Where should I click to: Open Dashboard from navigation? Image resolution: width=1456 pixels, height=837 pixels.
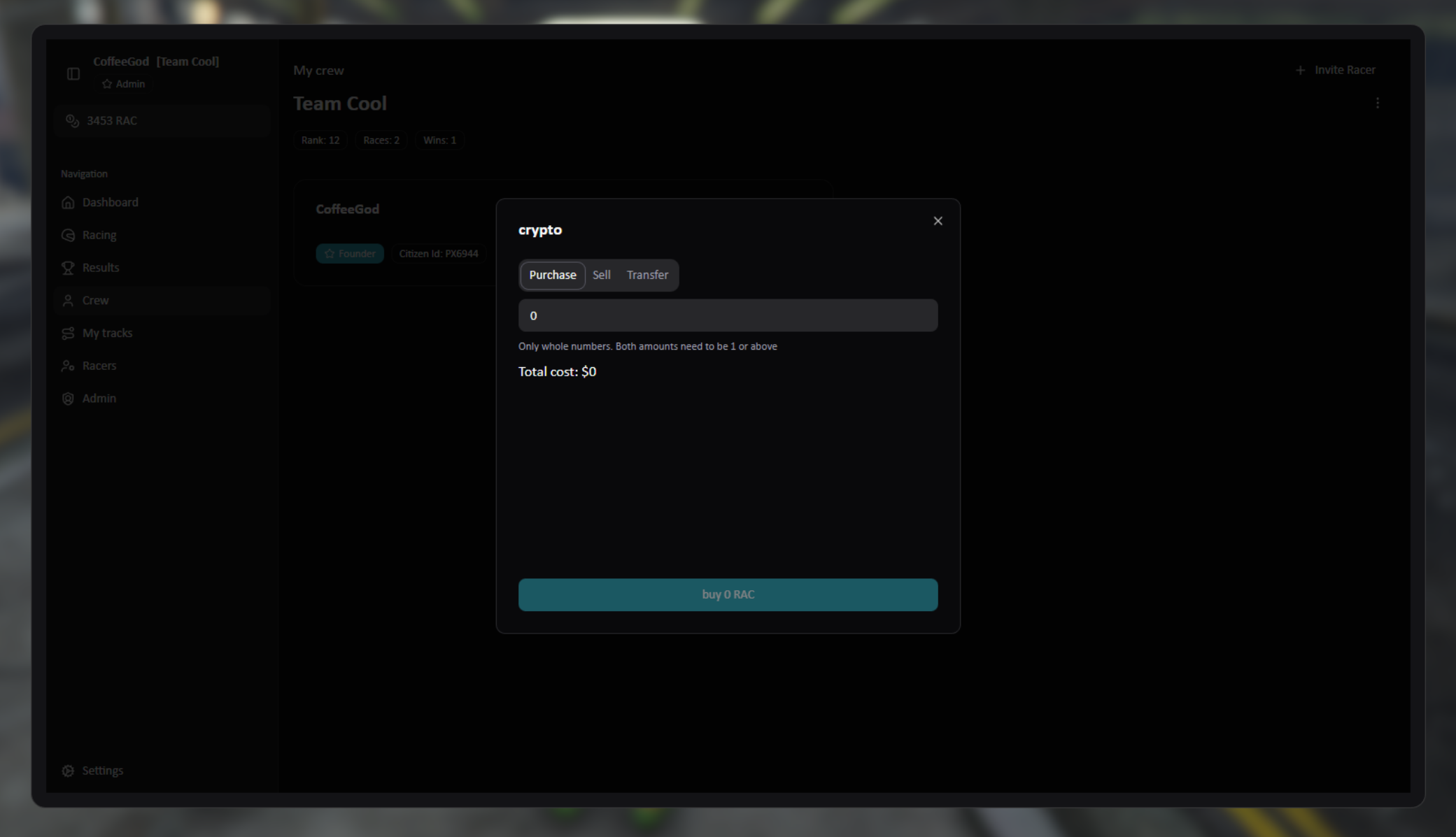click(110, 202)
